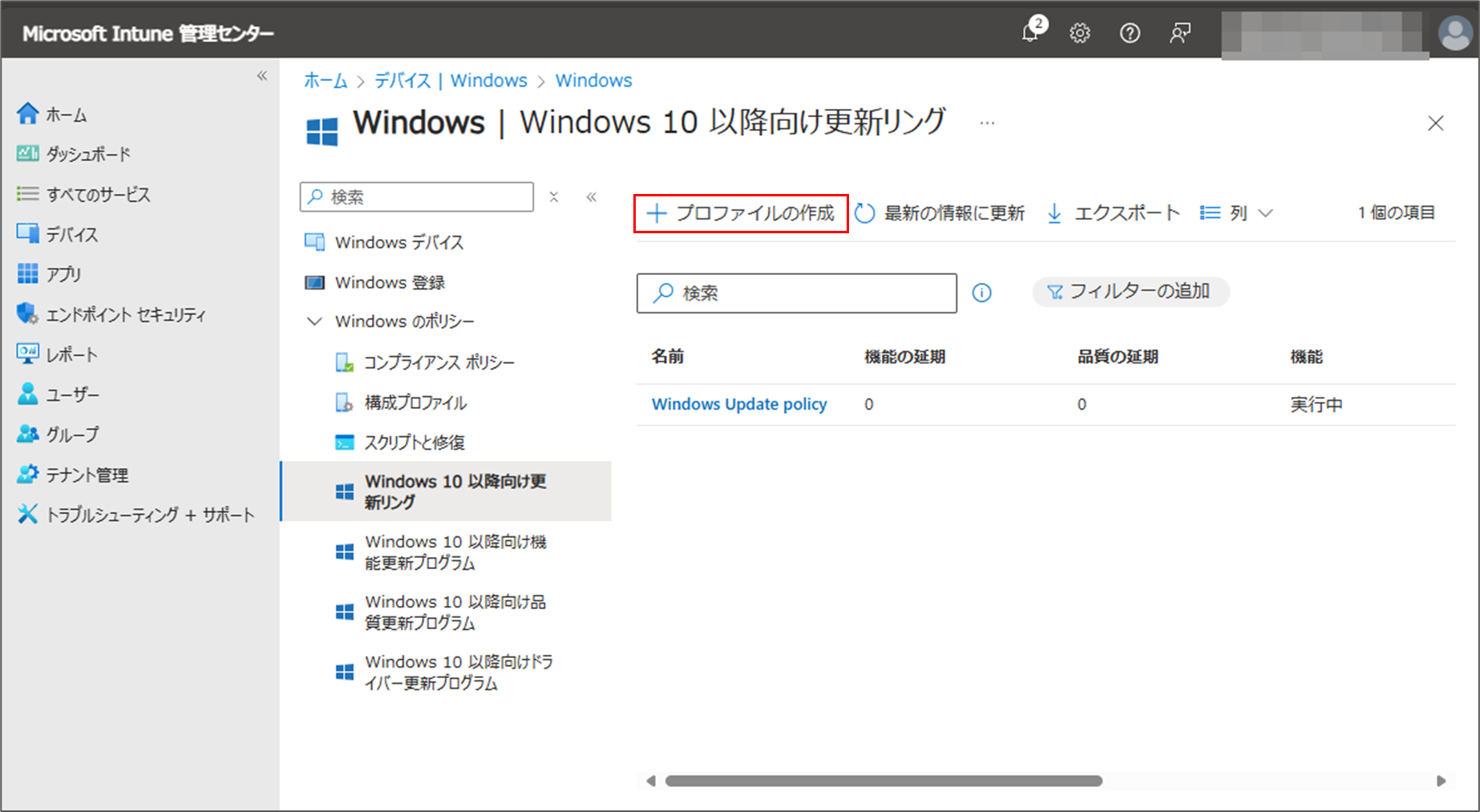
Task: Collapse the blade menu with the double chevron
Action: pyautogui.click(x=592, y=196)
